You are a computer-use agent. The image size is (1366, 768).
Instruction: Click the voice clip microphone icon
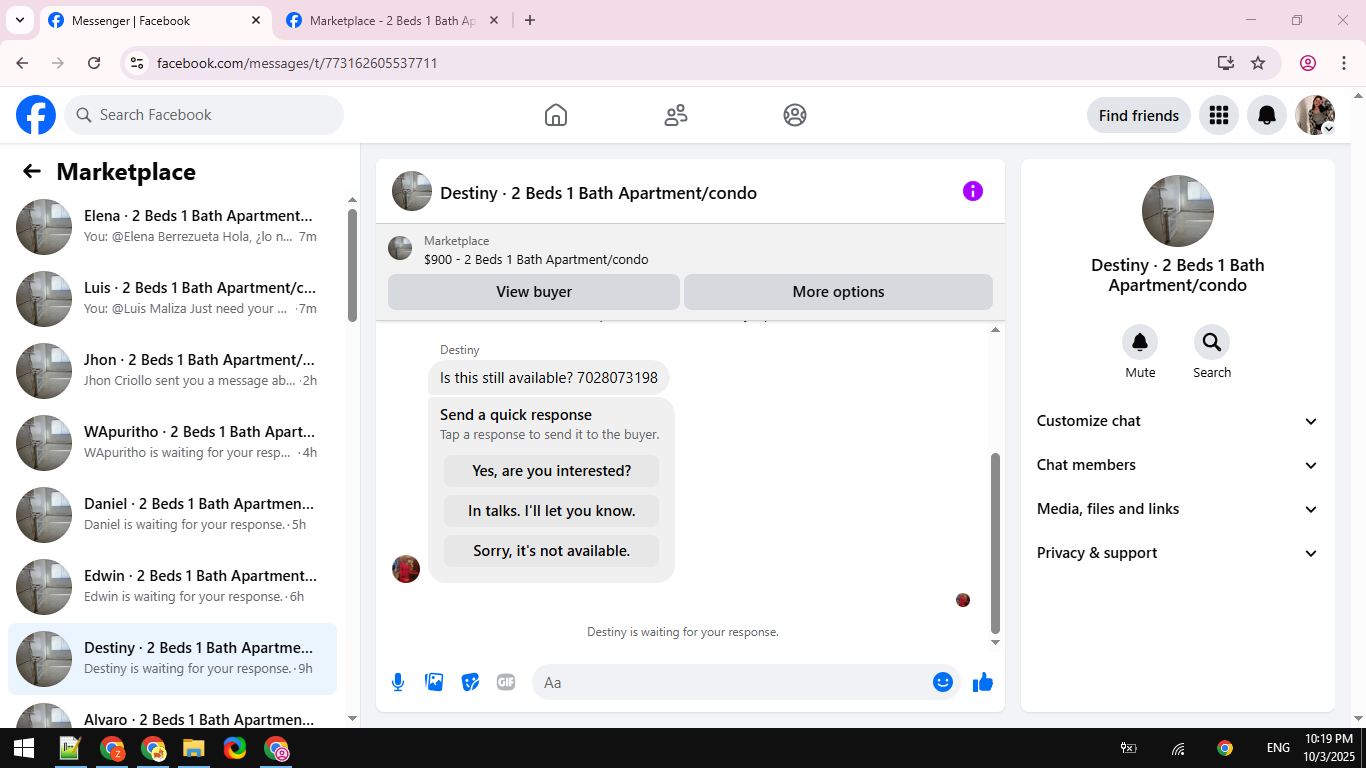tap(398, 682)
